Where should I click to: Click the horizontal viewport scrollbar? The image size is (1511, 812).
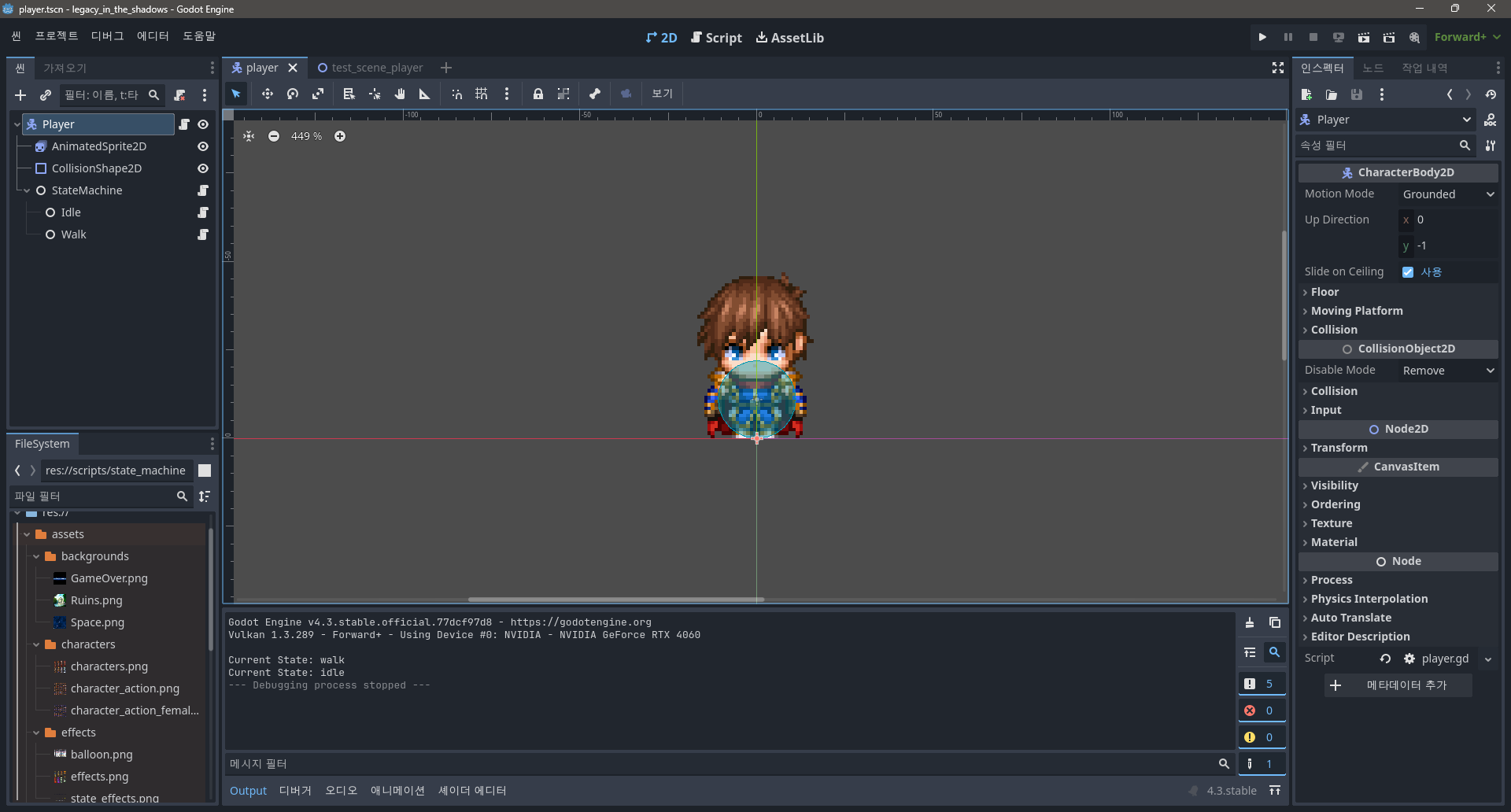(x=616, y=600)
